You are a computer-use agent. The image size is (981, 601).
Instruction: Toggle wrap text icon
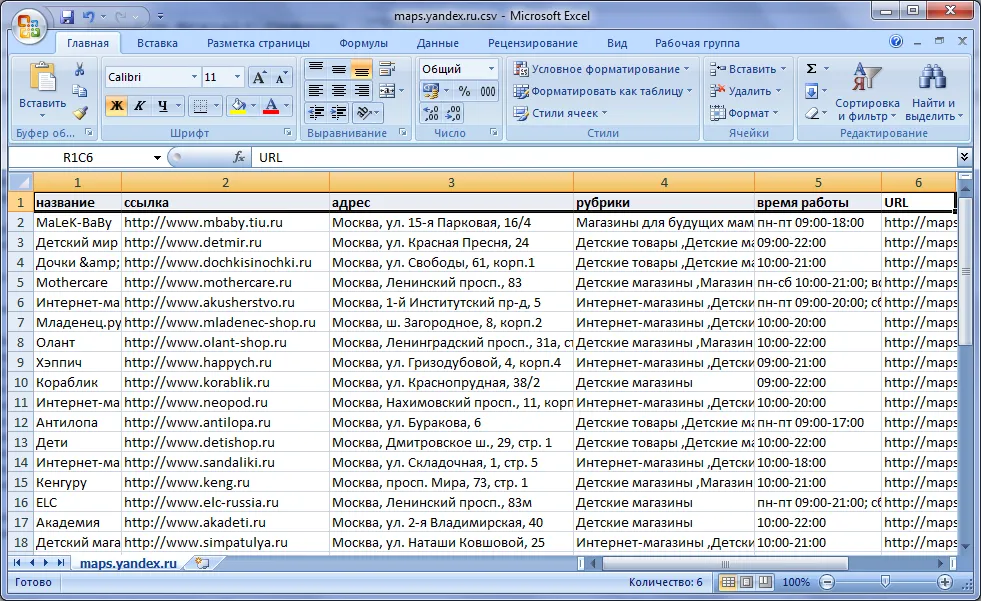(x=387, y=69)
